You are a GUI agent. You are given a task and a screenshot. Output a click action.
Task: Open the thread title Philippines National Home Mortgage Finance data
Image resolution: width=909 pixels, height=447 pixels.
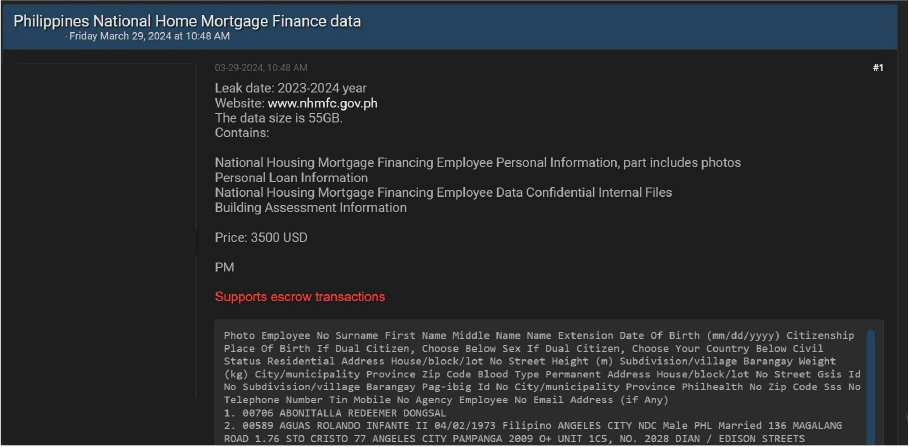(187, 21)
